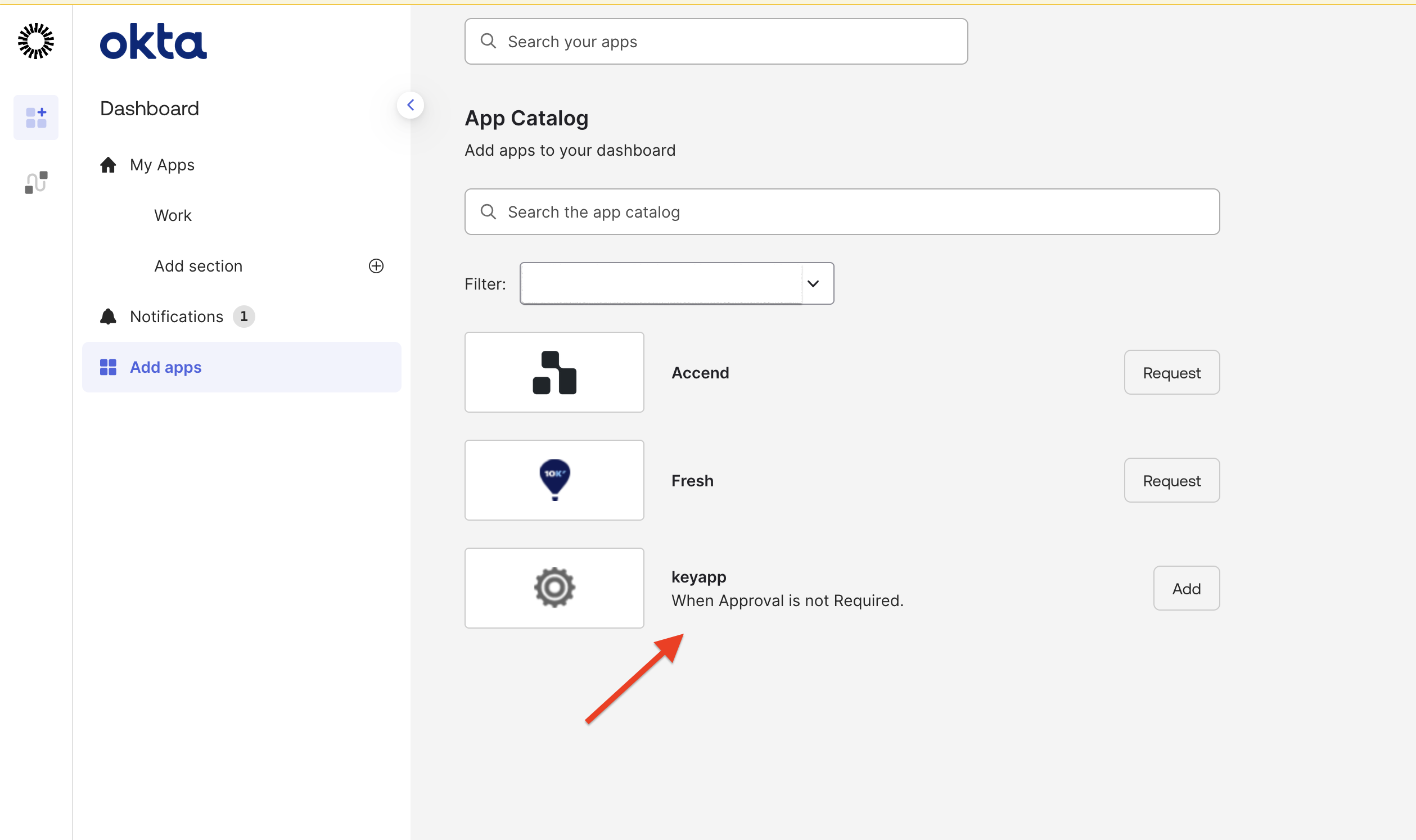Screen dimensions: 1416x840
Task: Click the sunburst organization logo icon
Action: pos(35,41)
